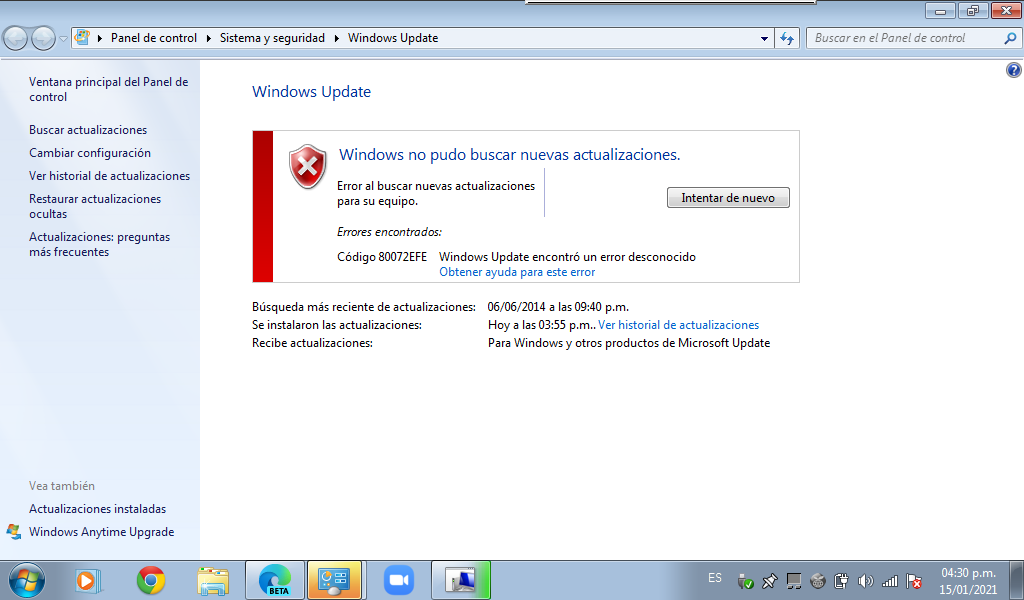Image resolution: width=1024 pixels, height=600 pixels.
Task: Click the Intentar de nuevo button
Action: (x=728, y=198)
